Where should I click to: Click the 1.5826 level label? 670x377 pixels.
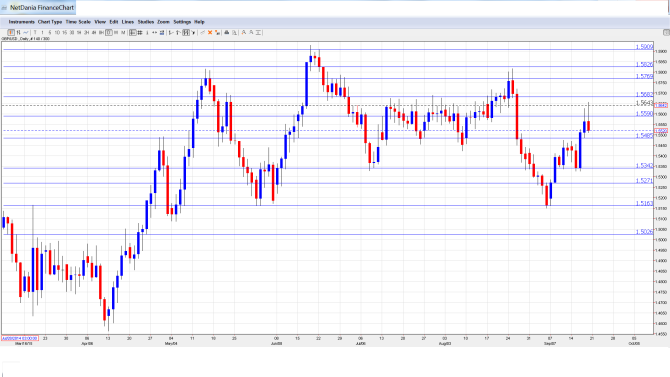click(644, 64)
